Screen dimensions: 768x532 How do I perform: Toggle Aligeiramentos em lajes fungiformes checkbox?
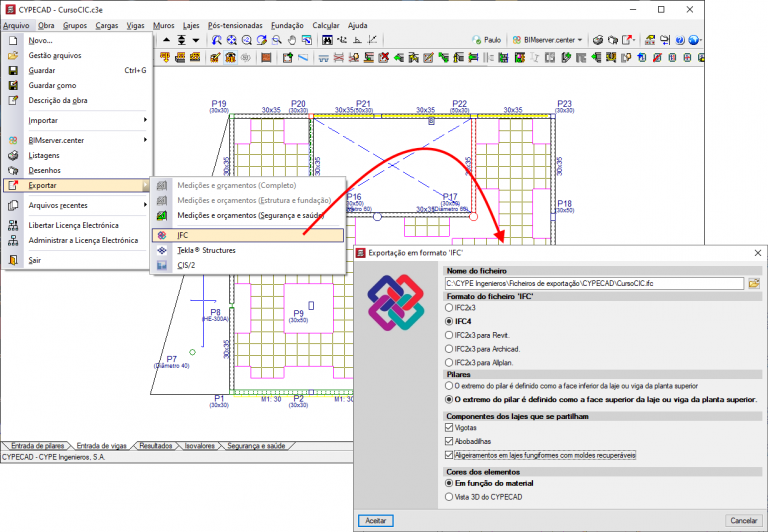click(449, 455)
